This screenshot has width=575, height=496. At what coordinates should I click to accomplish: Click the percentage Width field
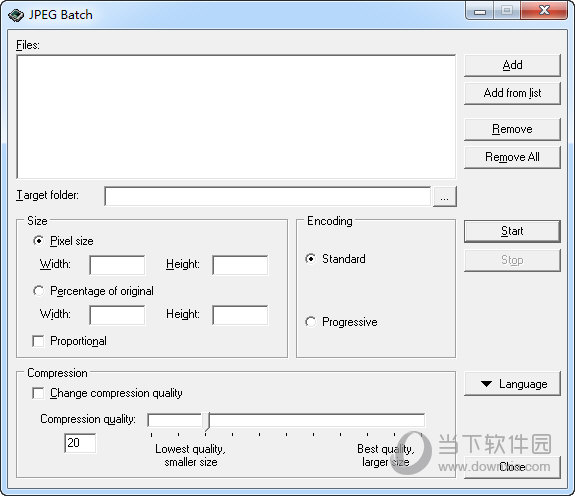tap(117, 315)
